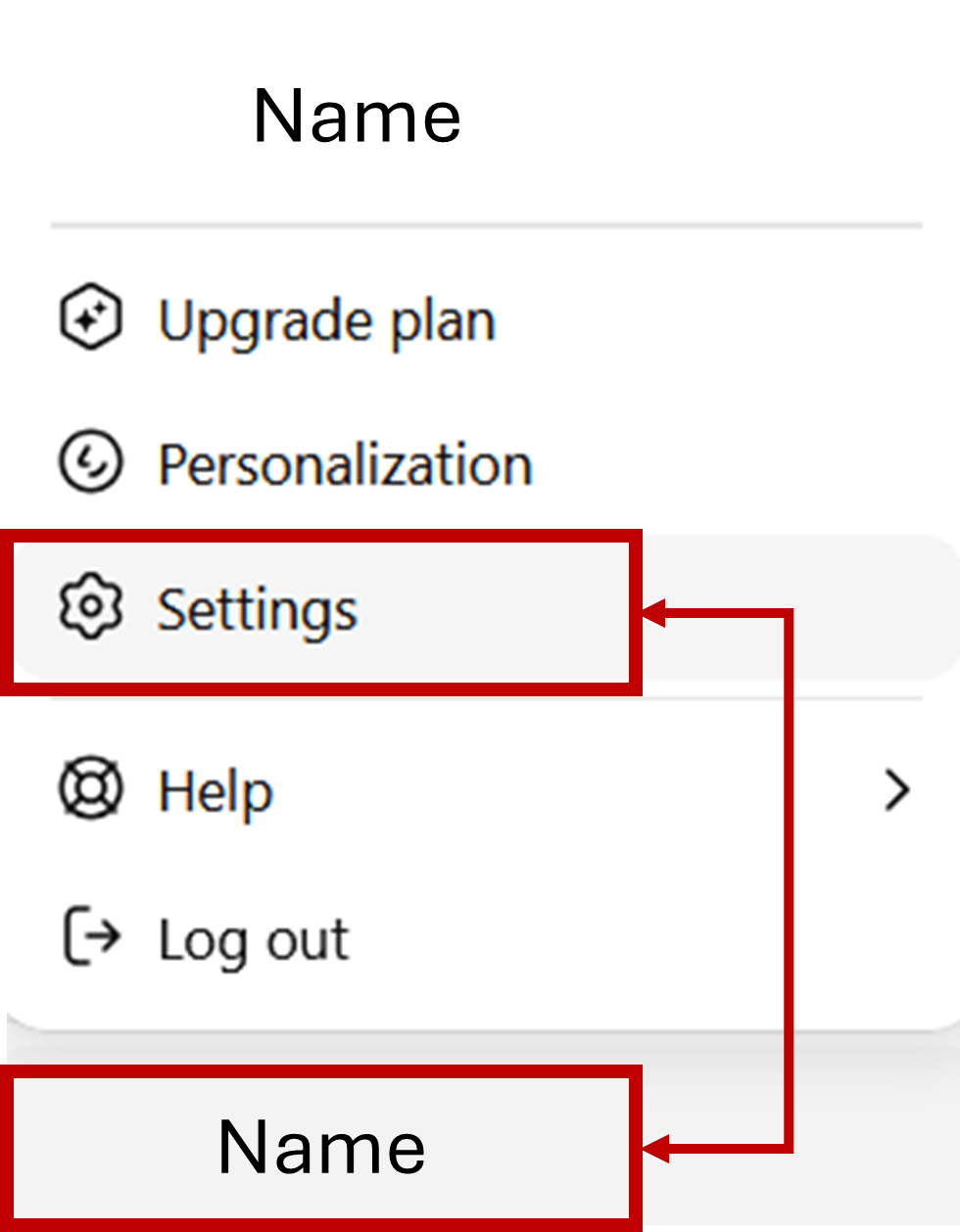Click the Settings gear icon
This screenshot has width=960, height=1232.
coord(91,607)
